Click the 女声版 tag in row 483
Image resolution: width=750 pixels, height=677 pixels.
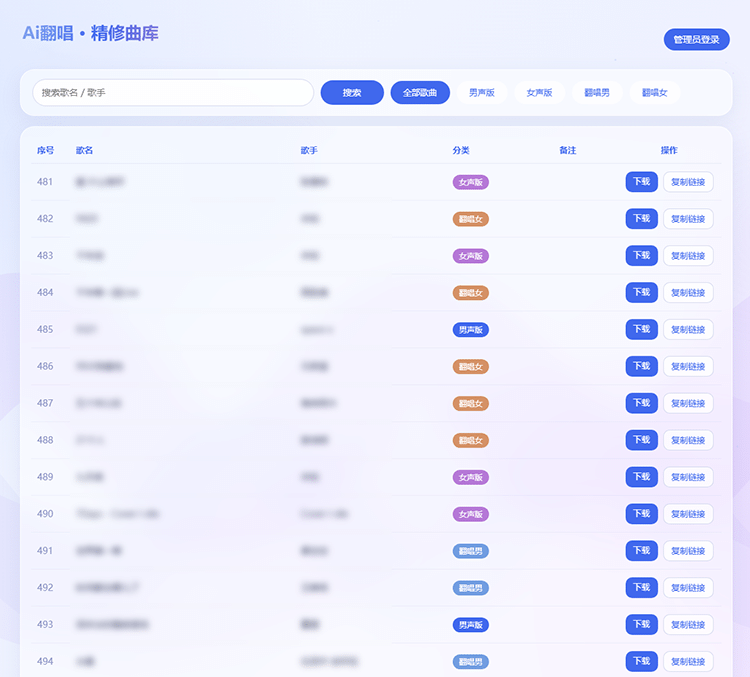(x=471, y=256)
